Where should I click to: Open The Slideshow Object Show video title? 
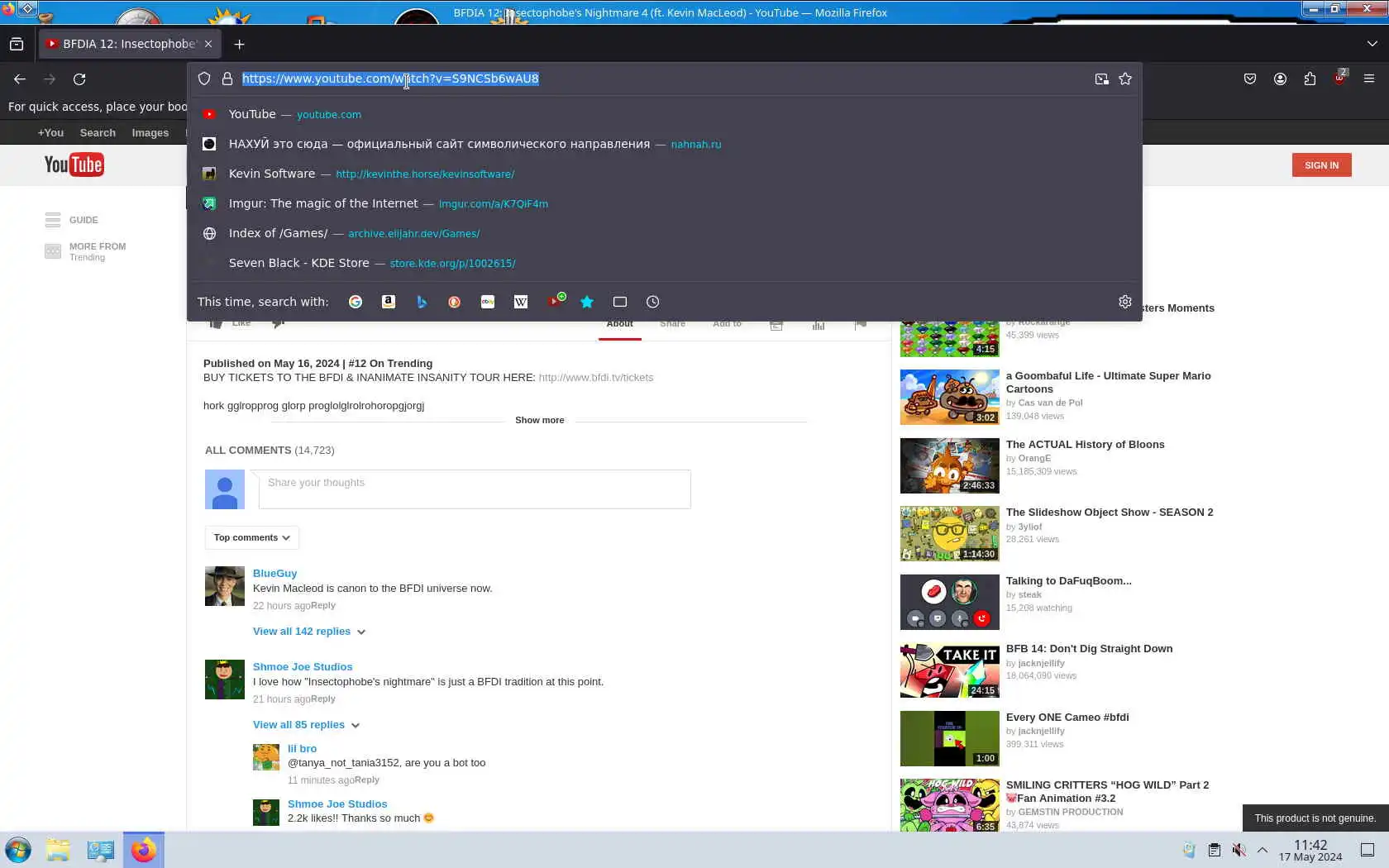click(x=1110, y=513)
